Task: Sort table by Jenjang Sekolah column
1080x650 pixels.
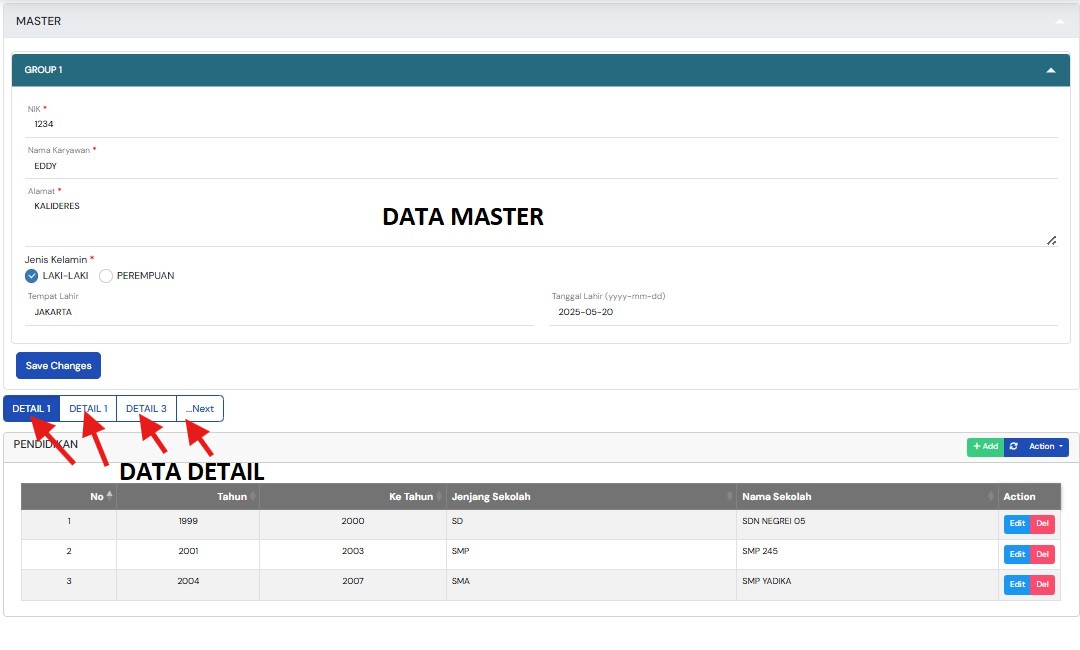Action: (591, 496)
